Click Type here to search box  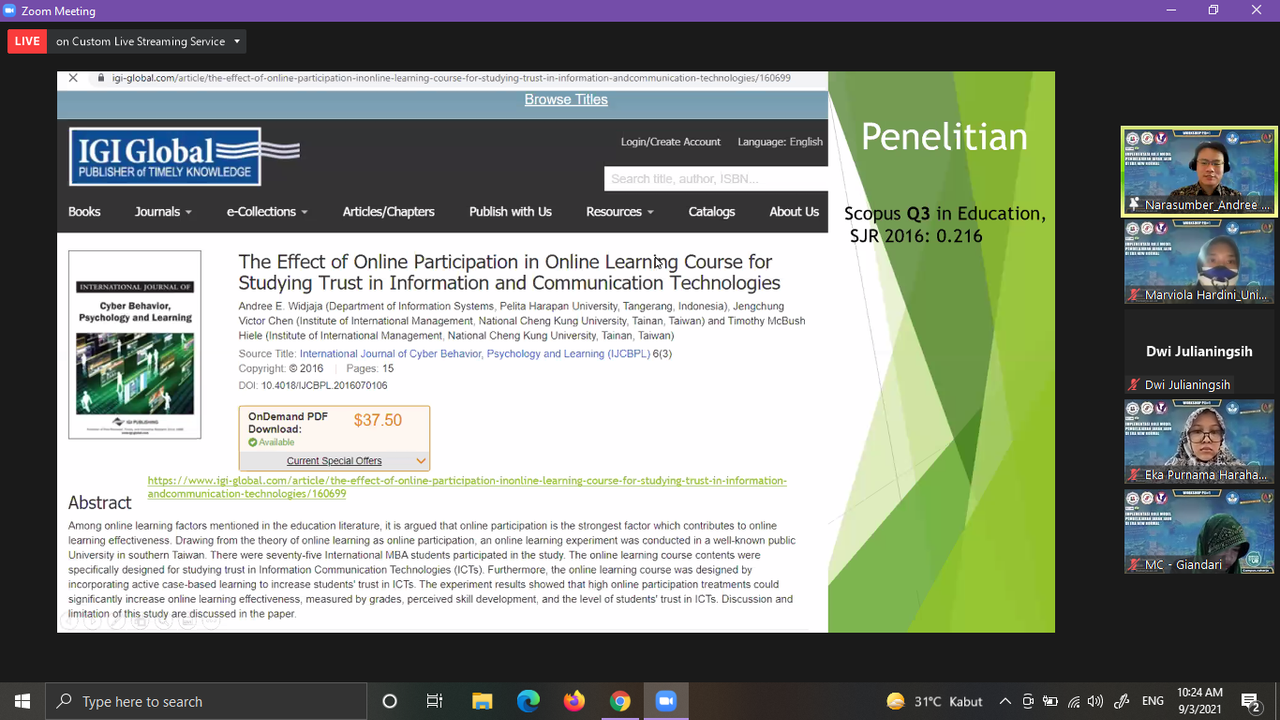coord(206,701)
